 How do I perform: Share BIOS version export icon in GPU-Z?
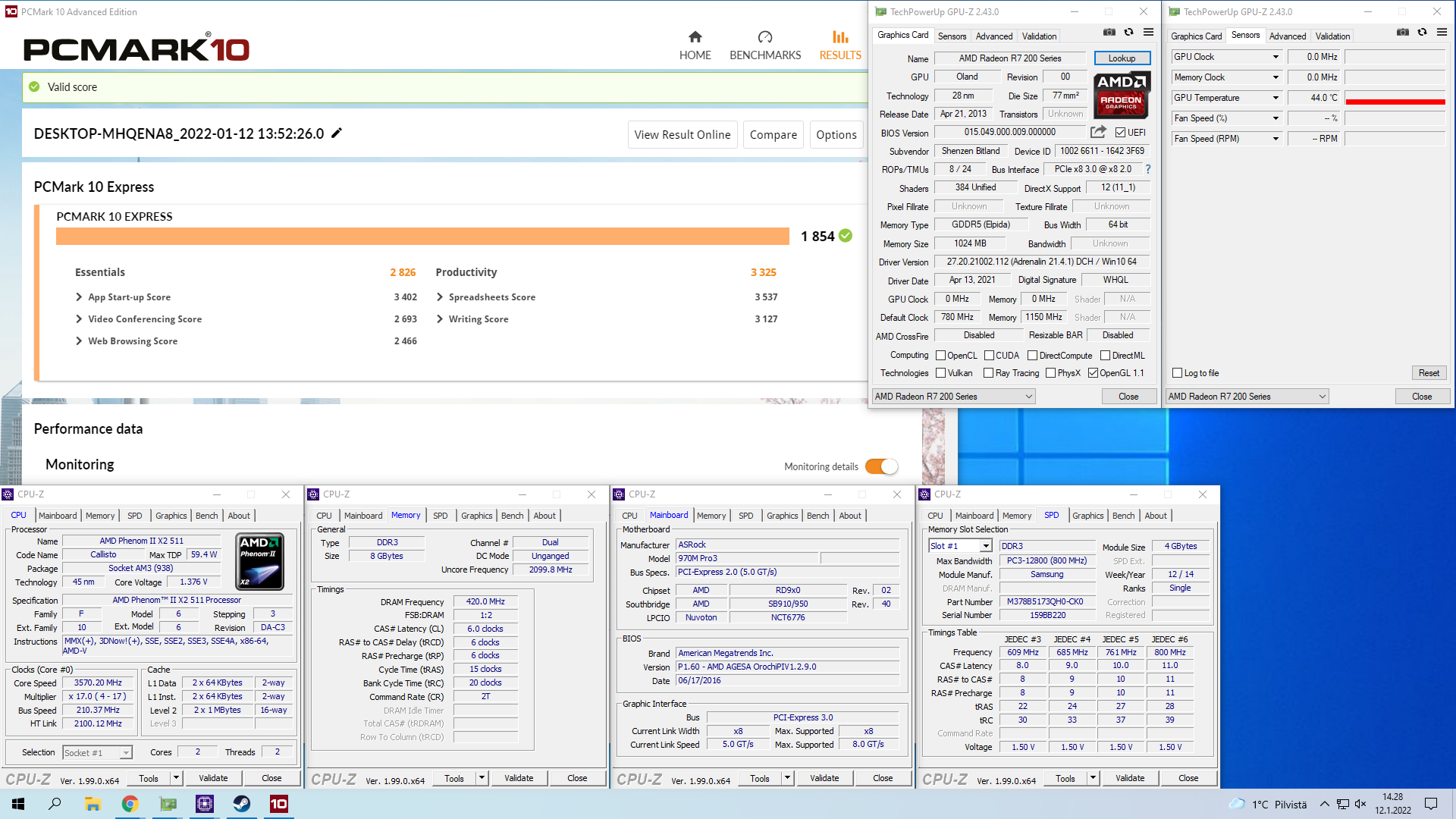click(x=1098, y=132)
